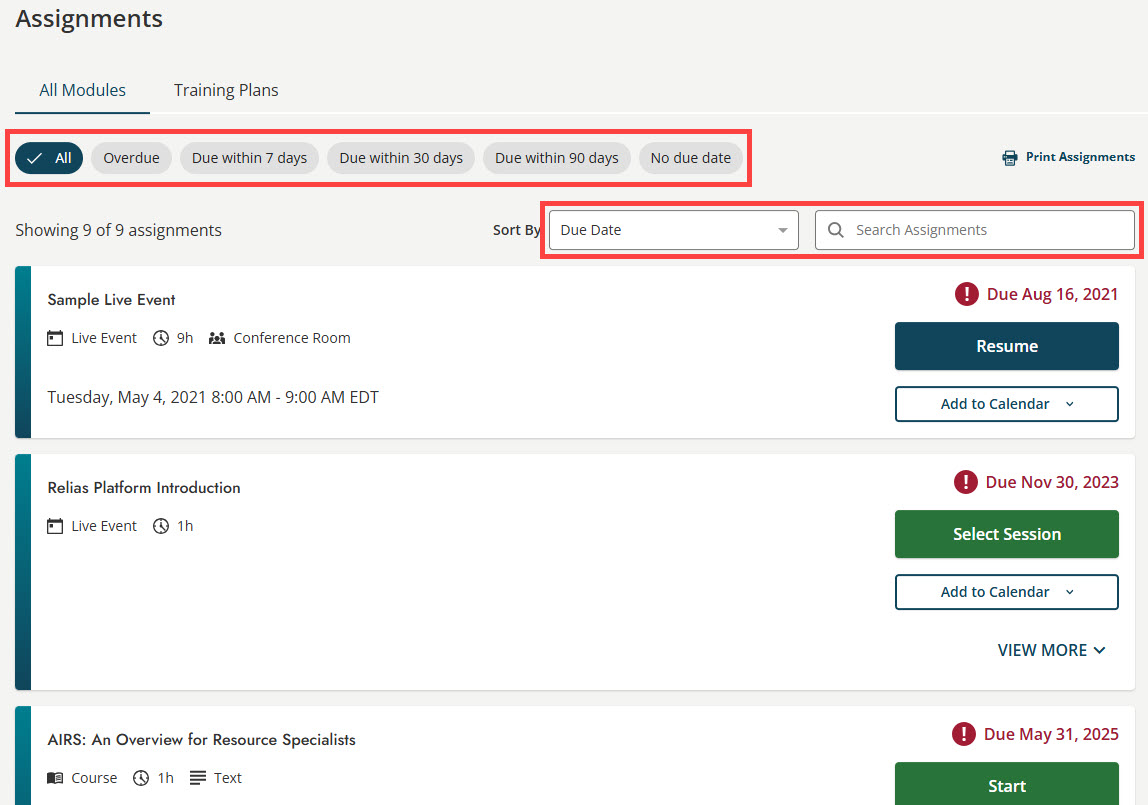Open the Sort By Due Date dropdown
The height and width of the screenshot is (805, 1148).
pos(672,230)
